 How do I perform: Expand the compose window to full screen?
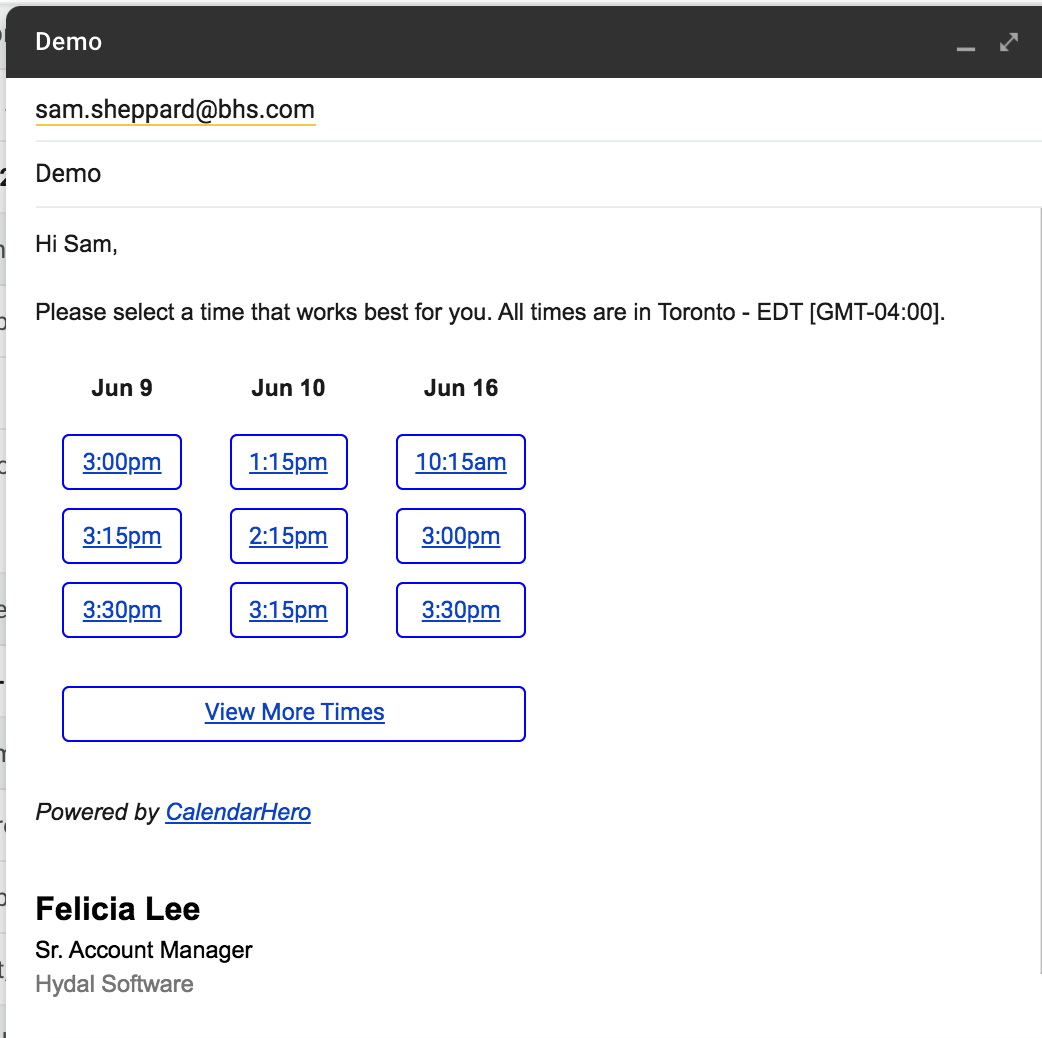click(x=1009, y=42)
